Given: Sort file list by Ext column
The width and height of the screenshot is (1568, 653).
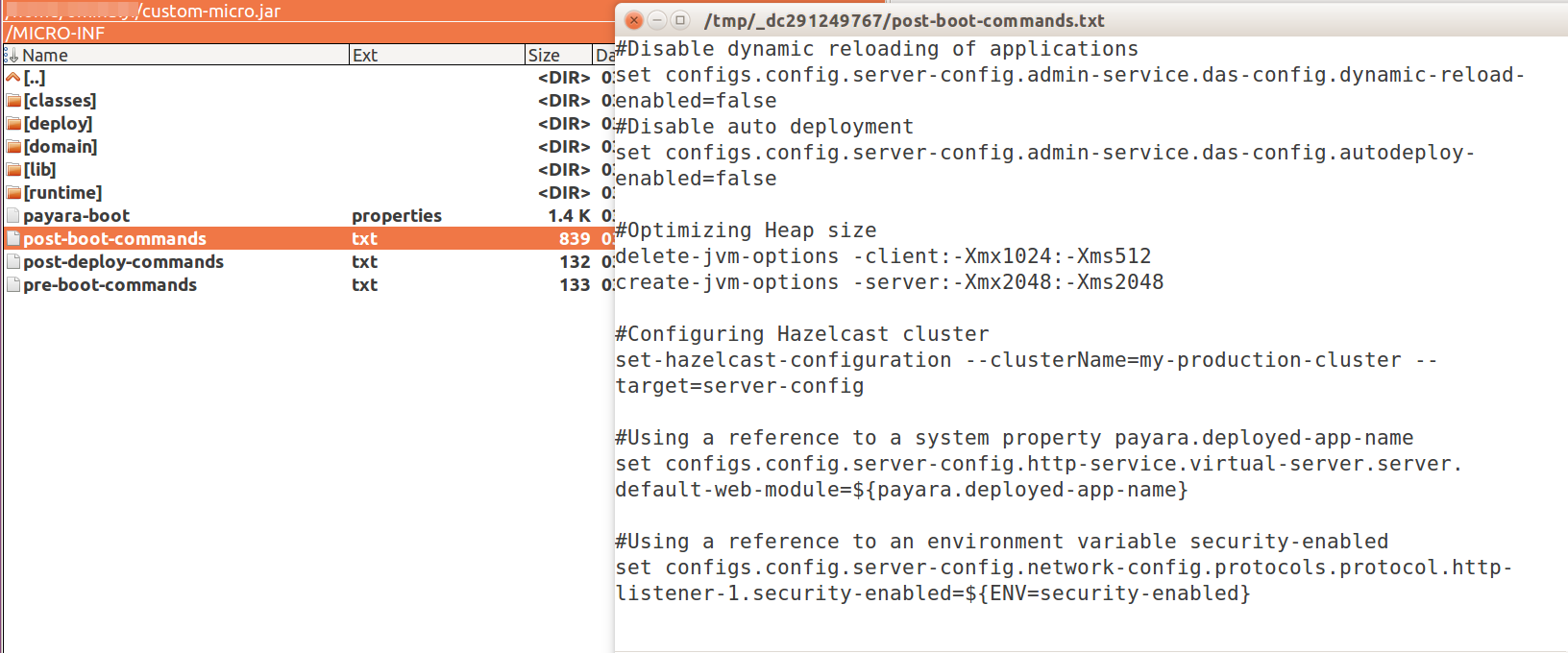Looking at the screenshot, I should point(437,56).
